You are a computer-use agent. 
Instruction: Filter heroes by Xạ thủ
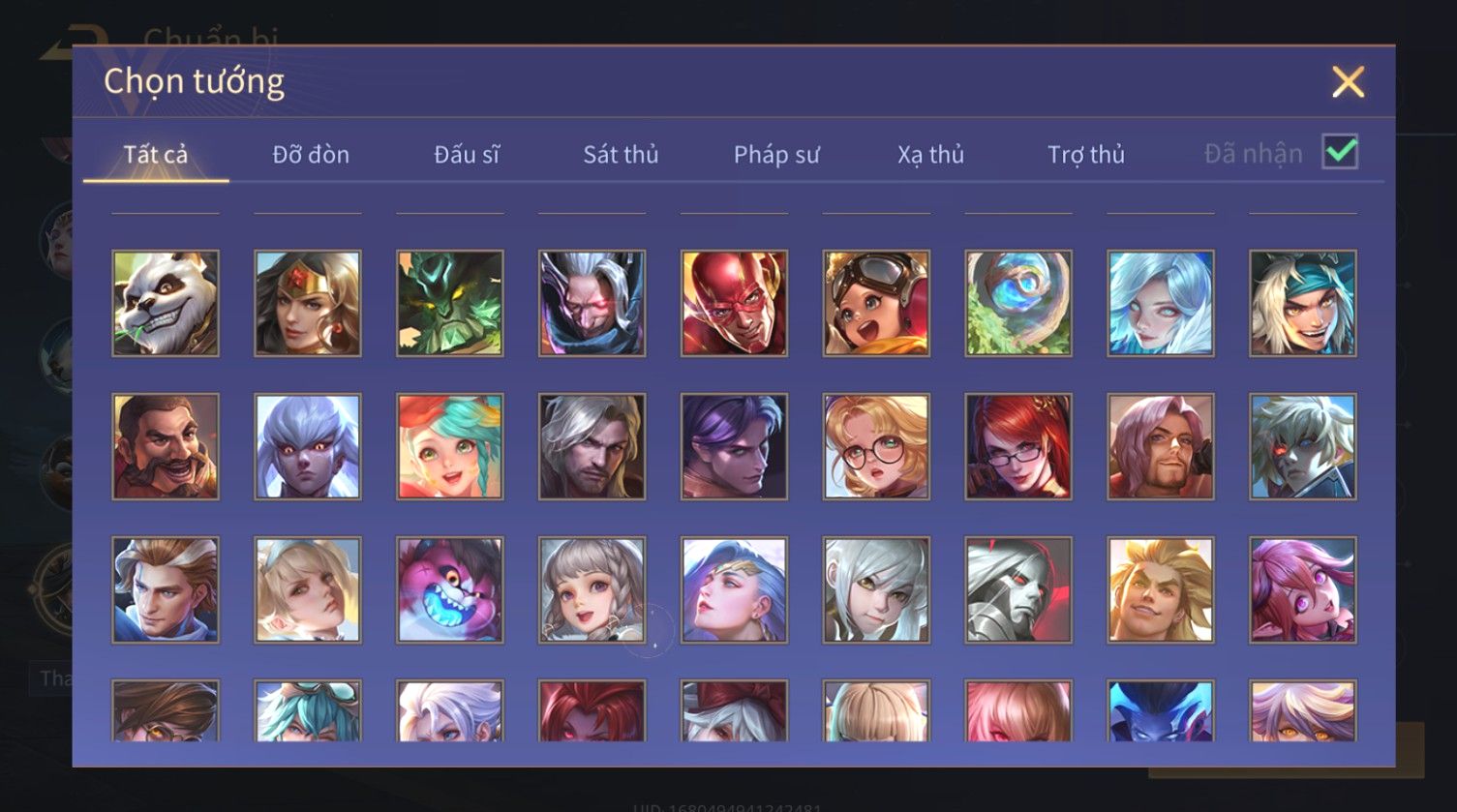coord(931,154)
